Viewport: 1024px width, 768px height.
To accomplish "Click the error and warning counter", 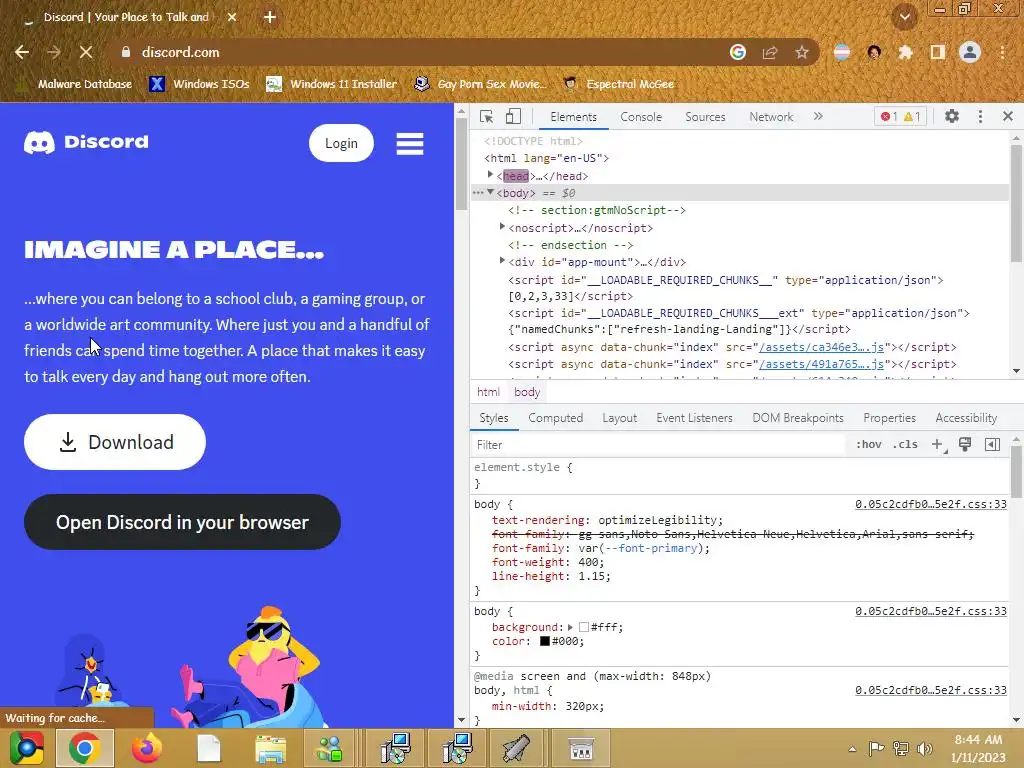I will pos(901,116).
